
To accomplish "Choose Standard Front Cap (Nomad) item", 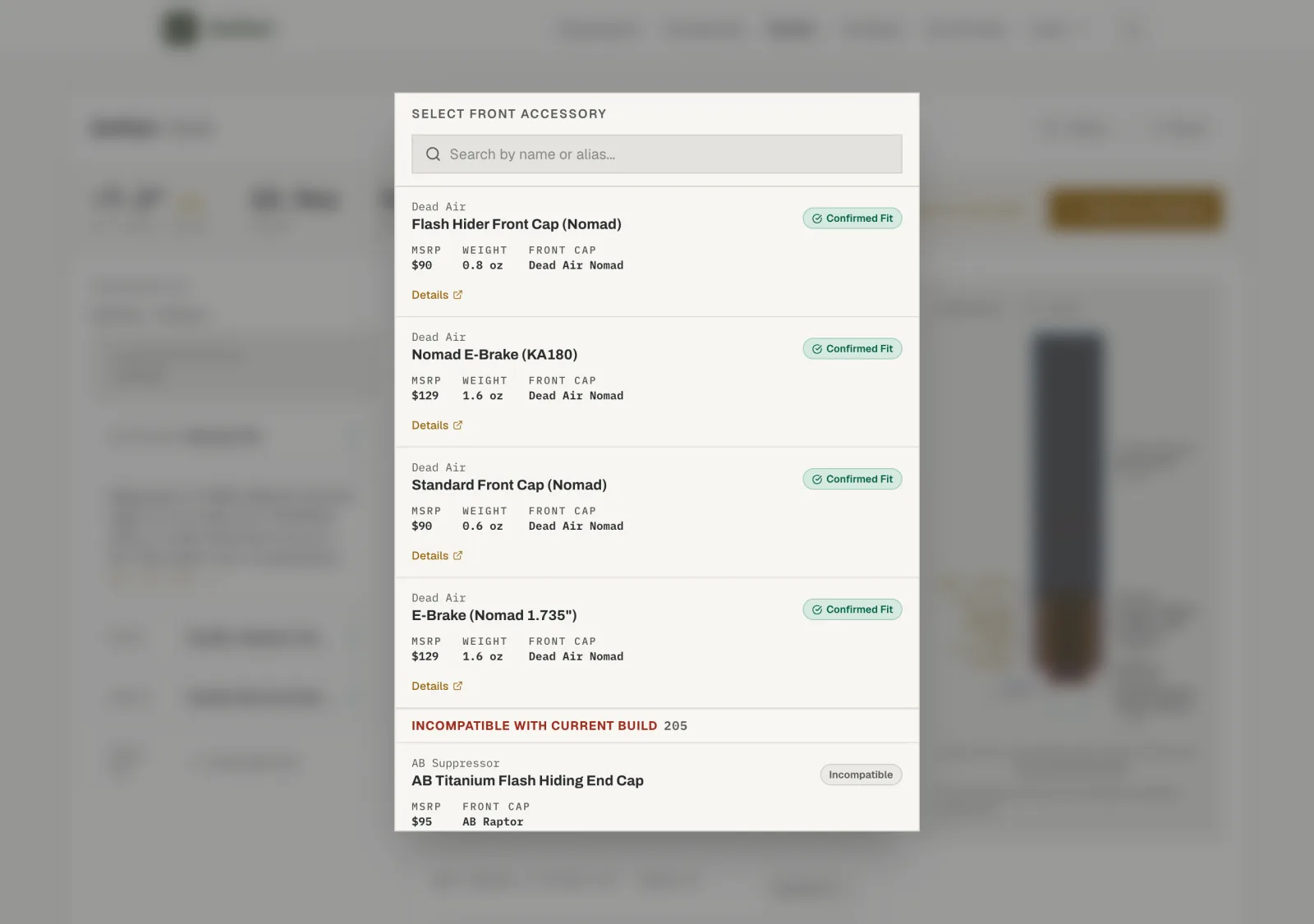I will (656, 513).
